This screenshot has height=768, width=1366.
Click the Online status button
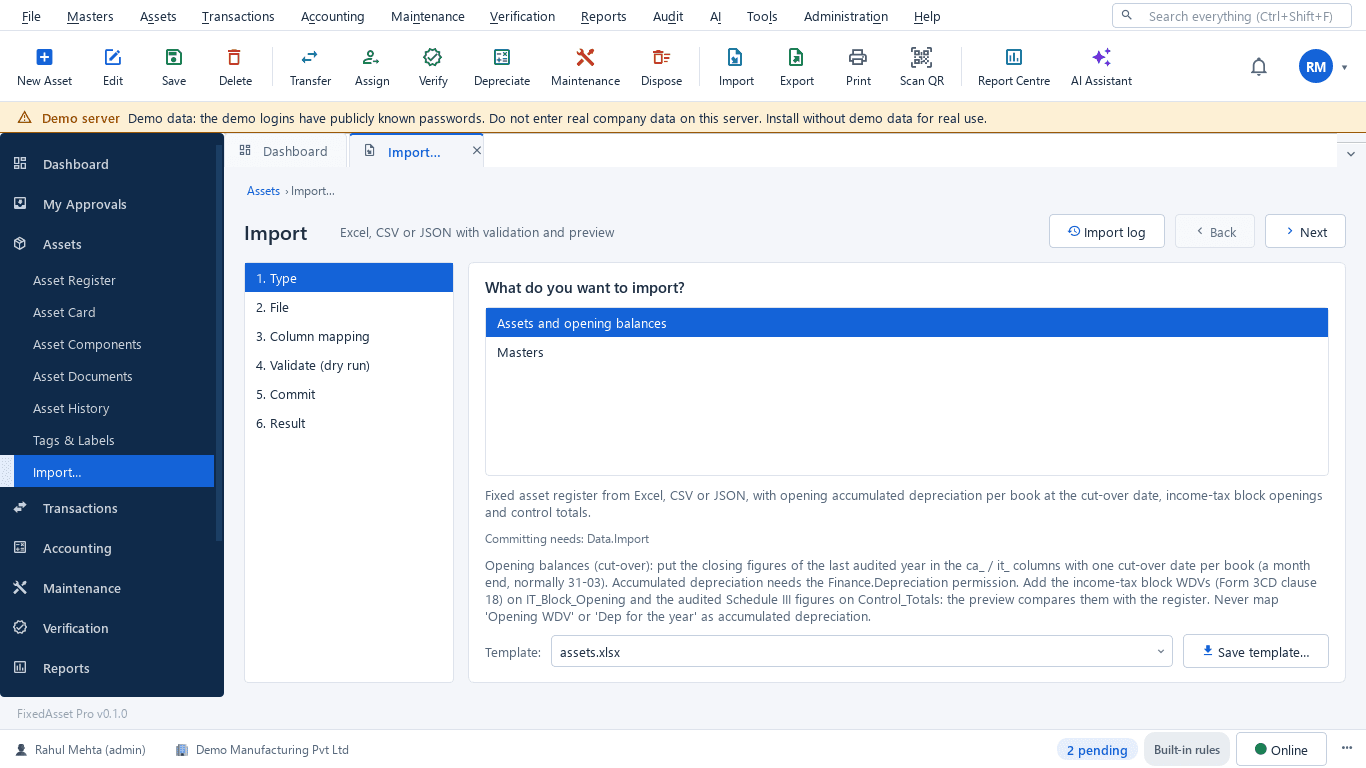click(x=1281, y=750)
